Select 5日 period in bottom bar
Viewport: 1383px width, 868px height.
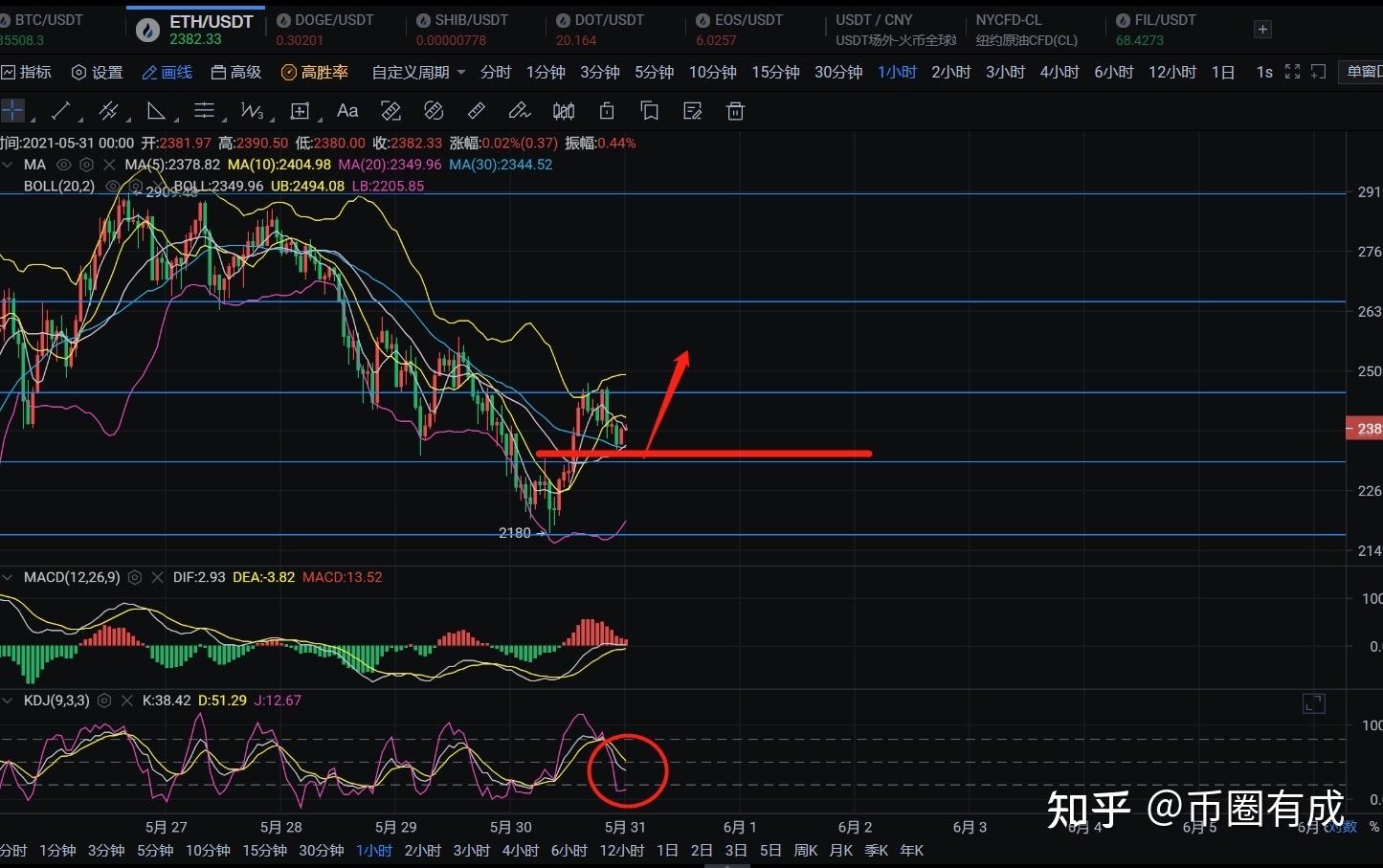pos(770,850)
